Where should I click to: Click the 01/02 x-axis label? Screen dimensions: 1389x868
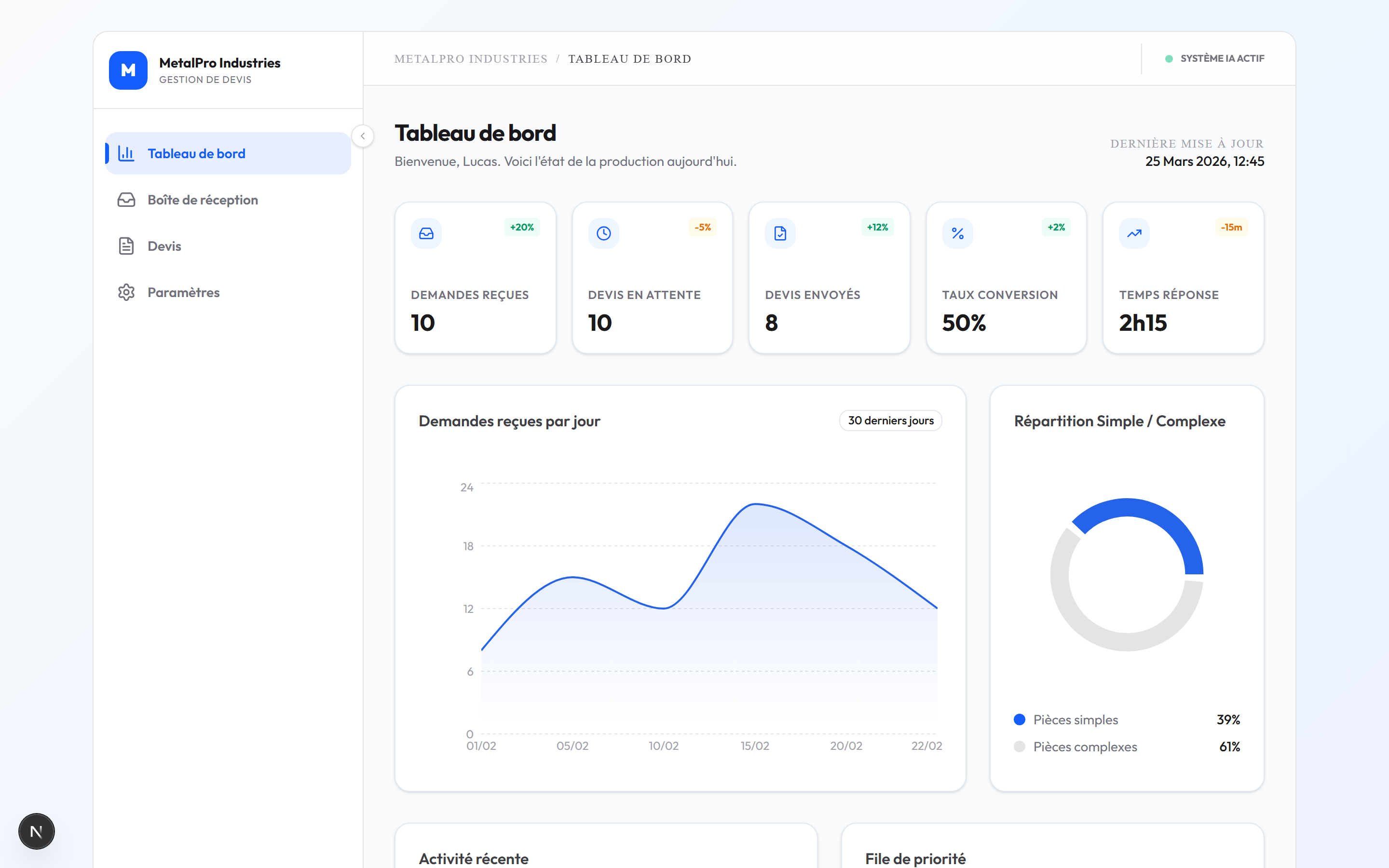pyautogui.click(x=481, y=746)
